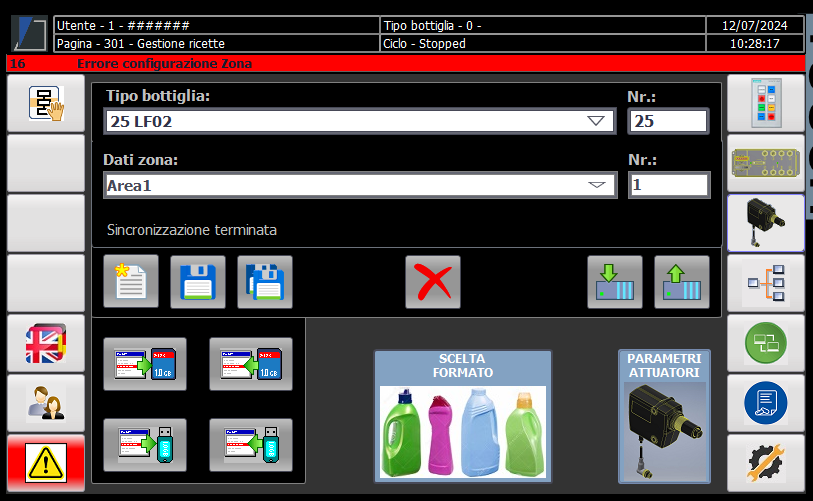
Task: Open the yellow I/O board icon
Action: (x=766, y=163)
